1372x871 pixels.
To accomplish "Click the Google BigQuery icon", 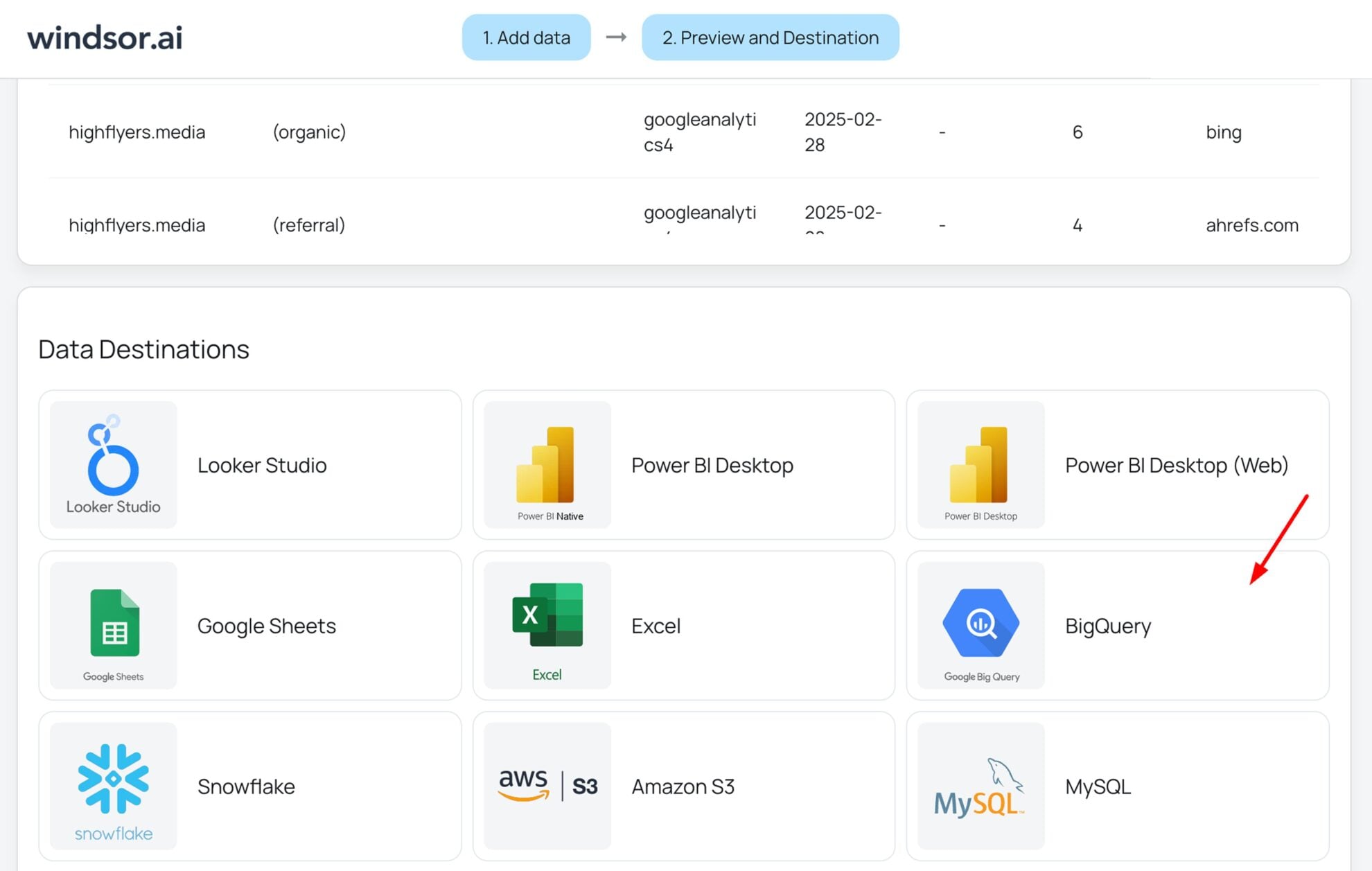I will 980,625.
